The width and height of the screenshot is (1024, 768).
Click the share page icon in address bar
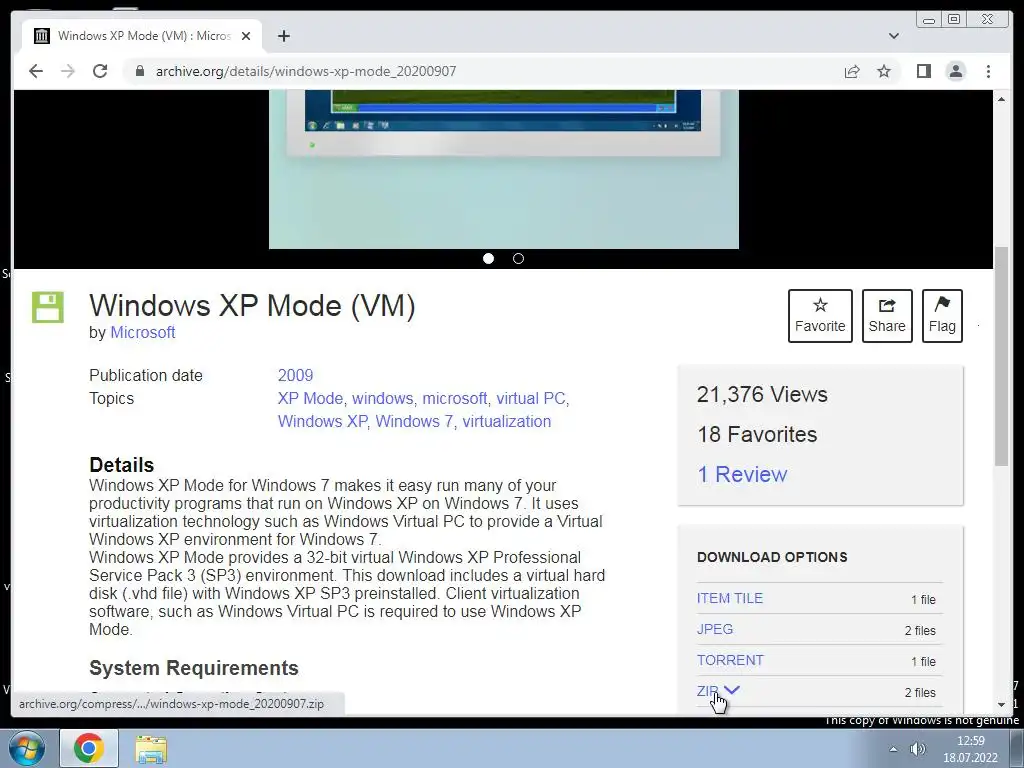pos(852,71)
